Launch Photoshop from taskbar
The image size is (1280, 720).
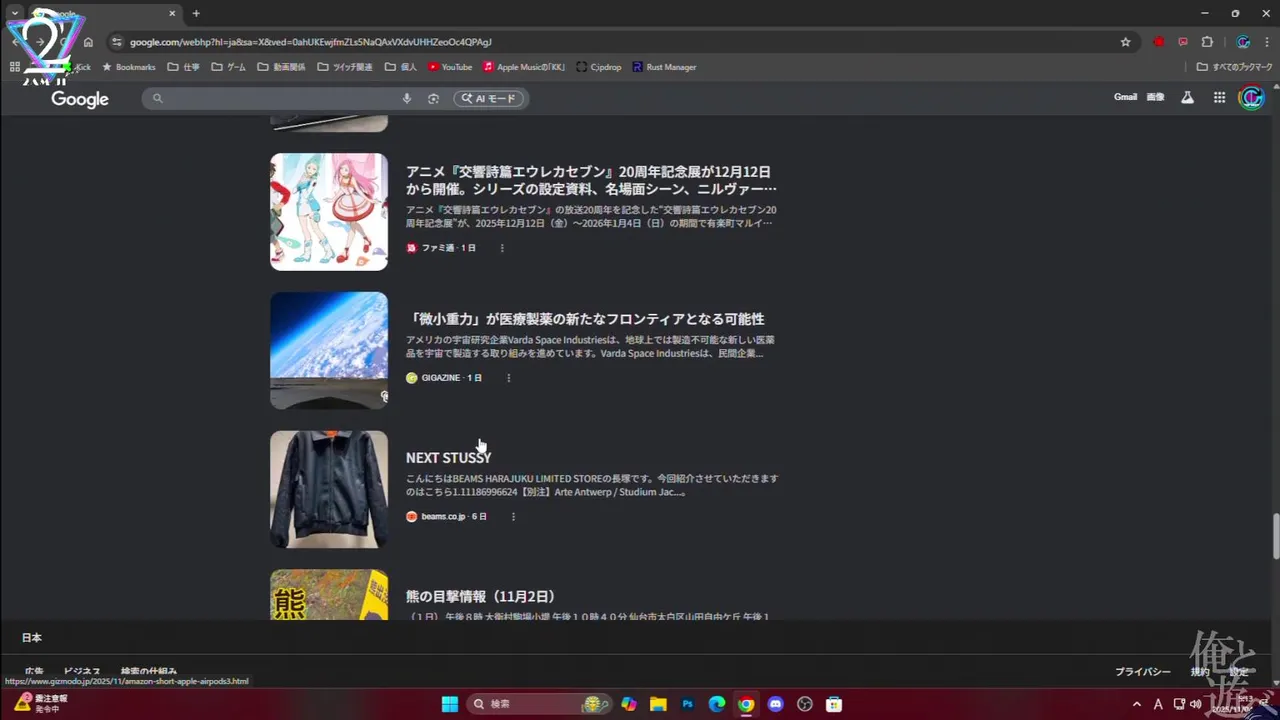tap(688, 704)
